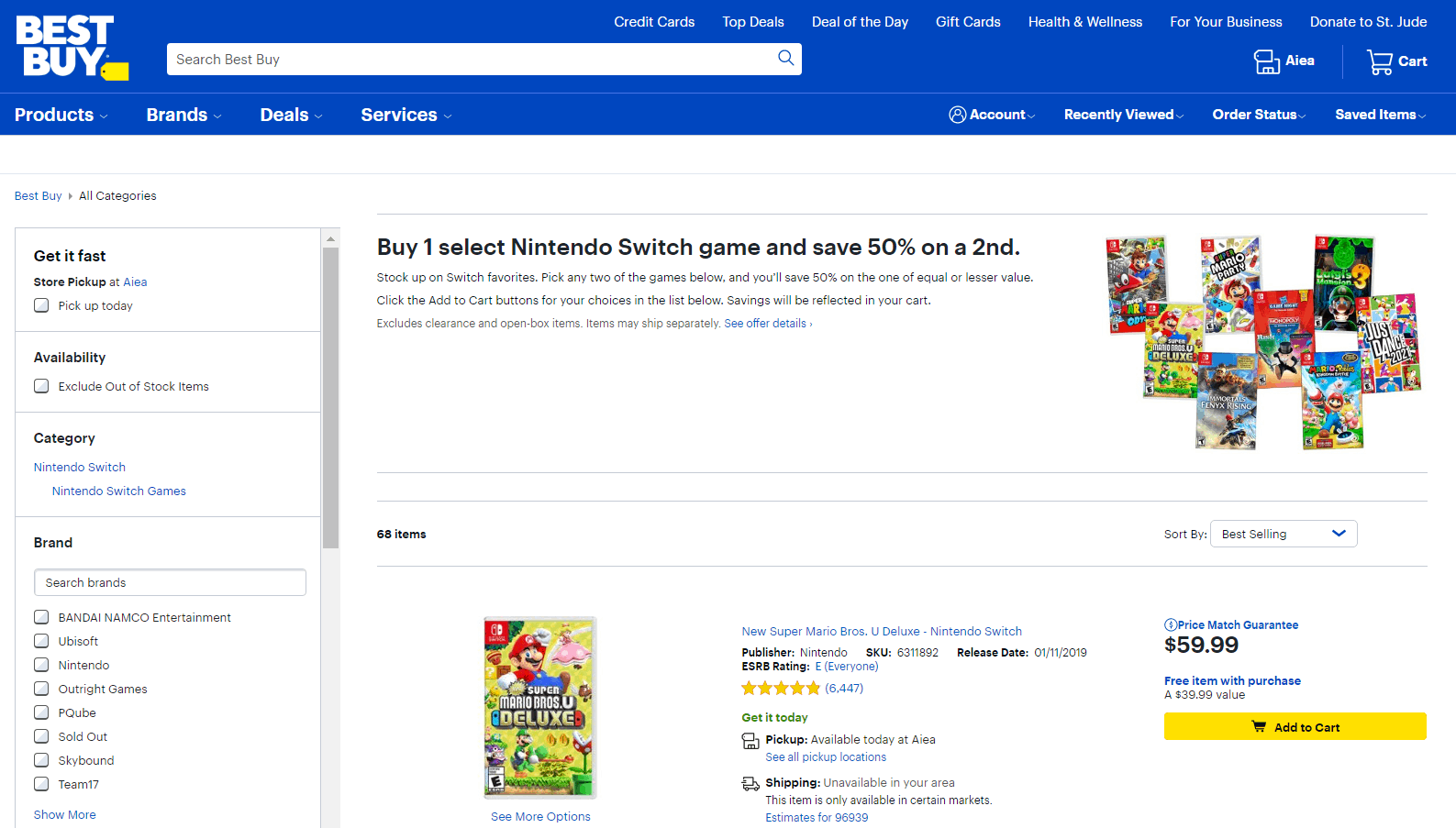Image resolution: width=1456 pixels, height=828 pixels.
Task: Check the Sold Out brand filter
Action: click(x=41, y=736)
